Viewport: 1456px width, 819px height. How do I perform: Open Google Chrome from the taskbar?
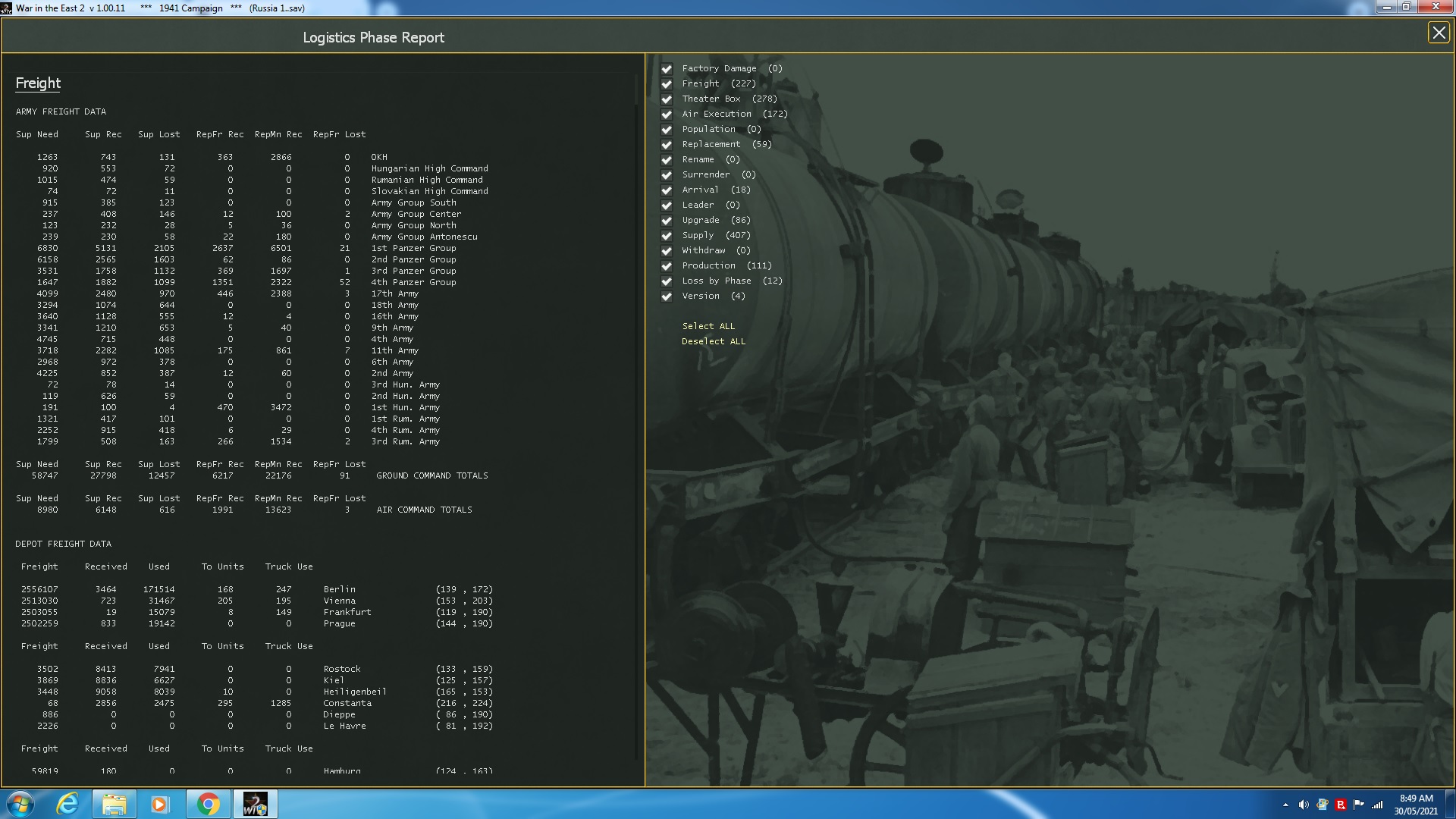pos(208,804)
